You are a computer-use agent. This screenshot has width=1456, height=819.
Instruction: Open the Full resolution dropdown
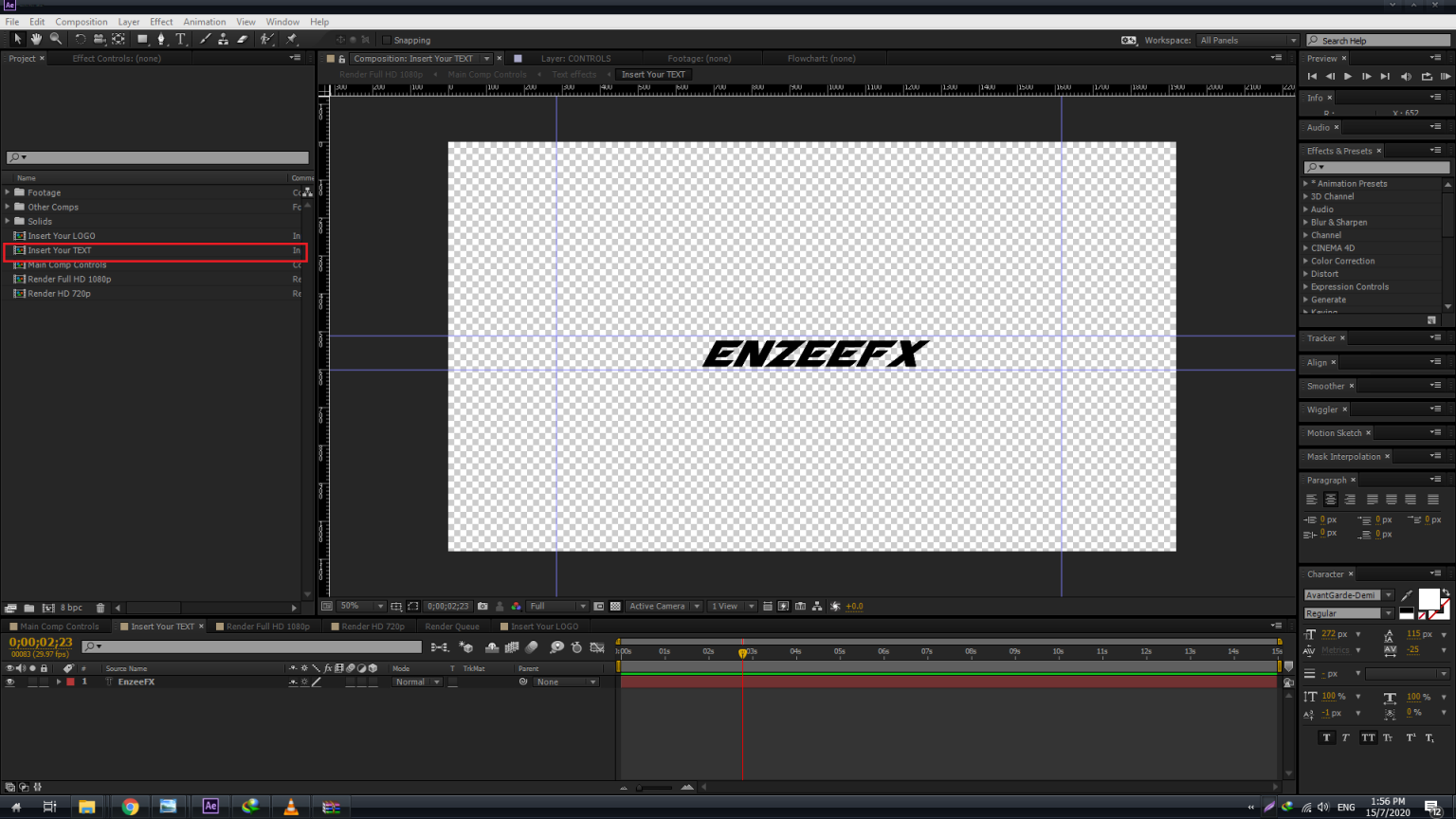pyautogui.click(x=557, y=606)
